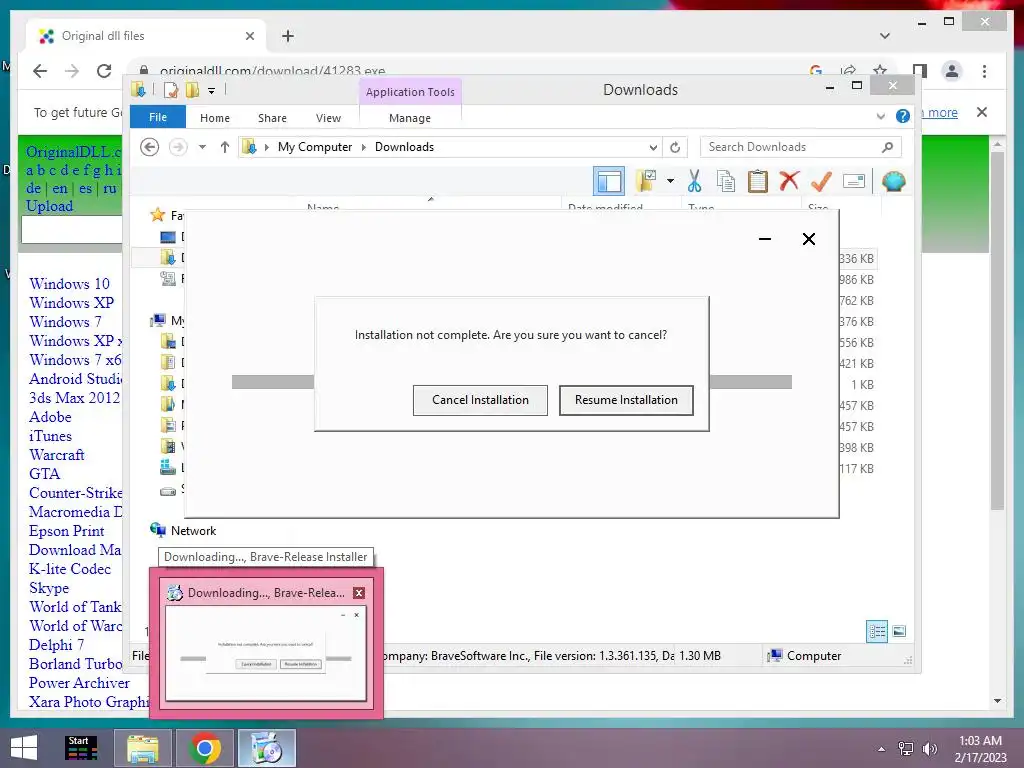1024x768 pixels.
Task: Click the Cut scissors icon
Action: tap(694, 181)
